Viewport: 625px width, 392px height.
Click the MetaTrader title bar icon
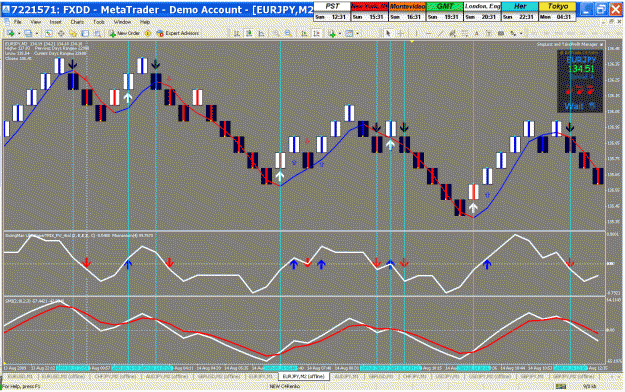tap(6, 10)
